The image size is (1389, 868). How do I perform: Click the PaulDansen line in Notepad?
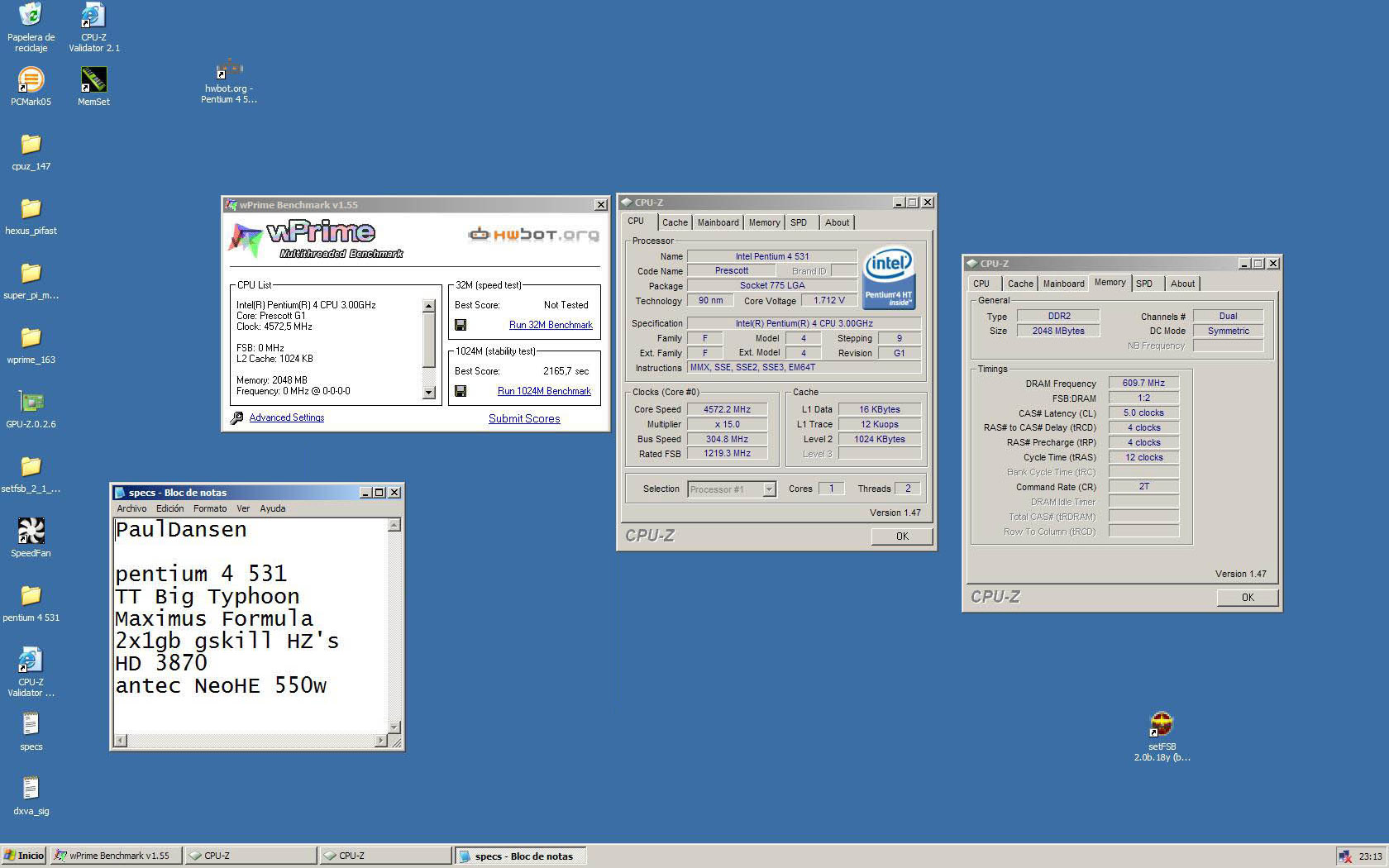(x=181, y=530)
